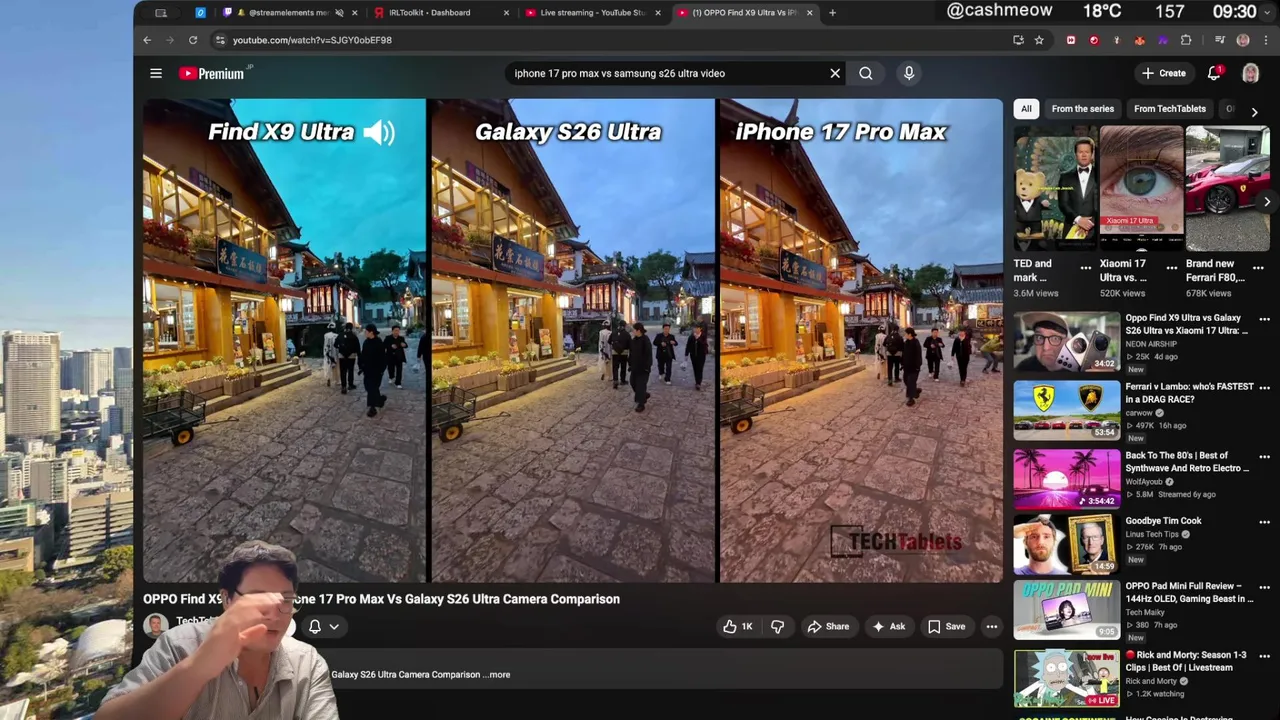The height and width of the screenshot is (720, 1280).
Task: Bookmark this page with star icon
Action: pos(1039,40)
